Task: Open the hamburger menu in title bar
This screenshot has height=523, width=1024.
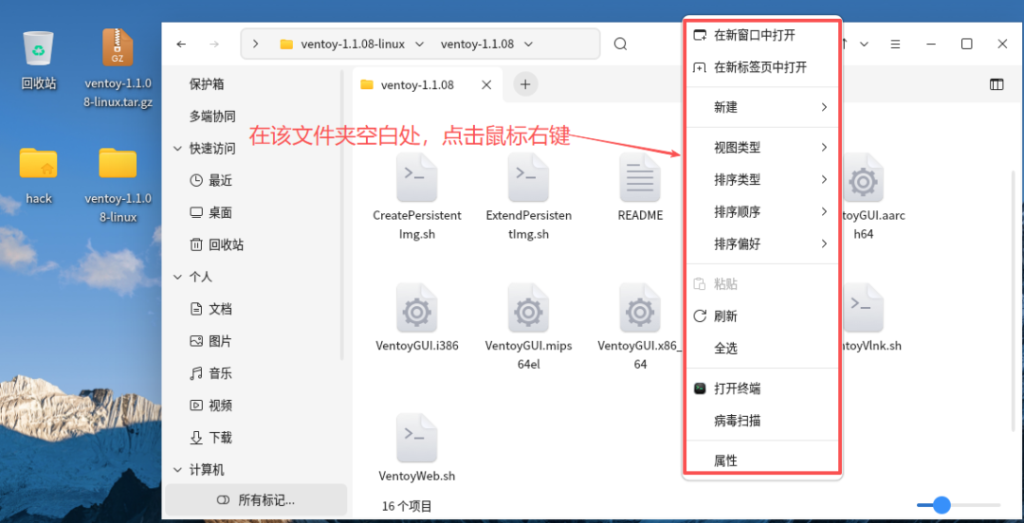Action: pyautogui.click(x=895, y=44)
